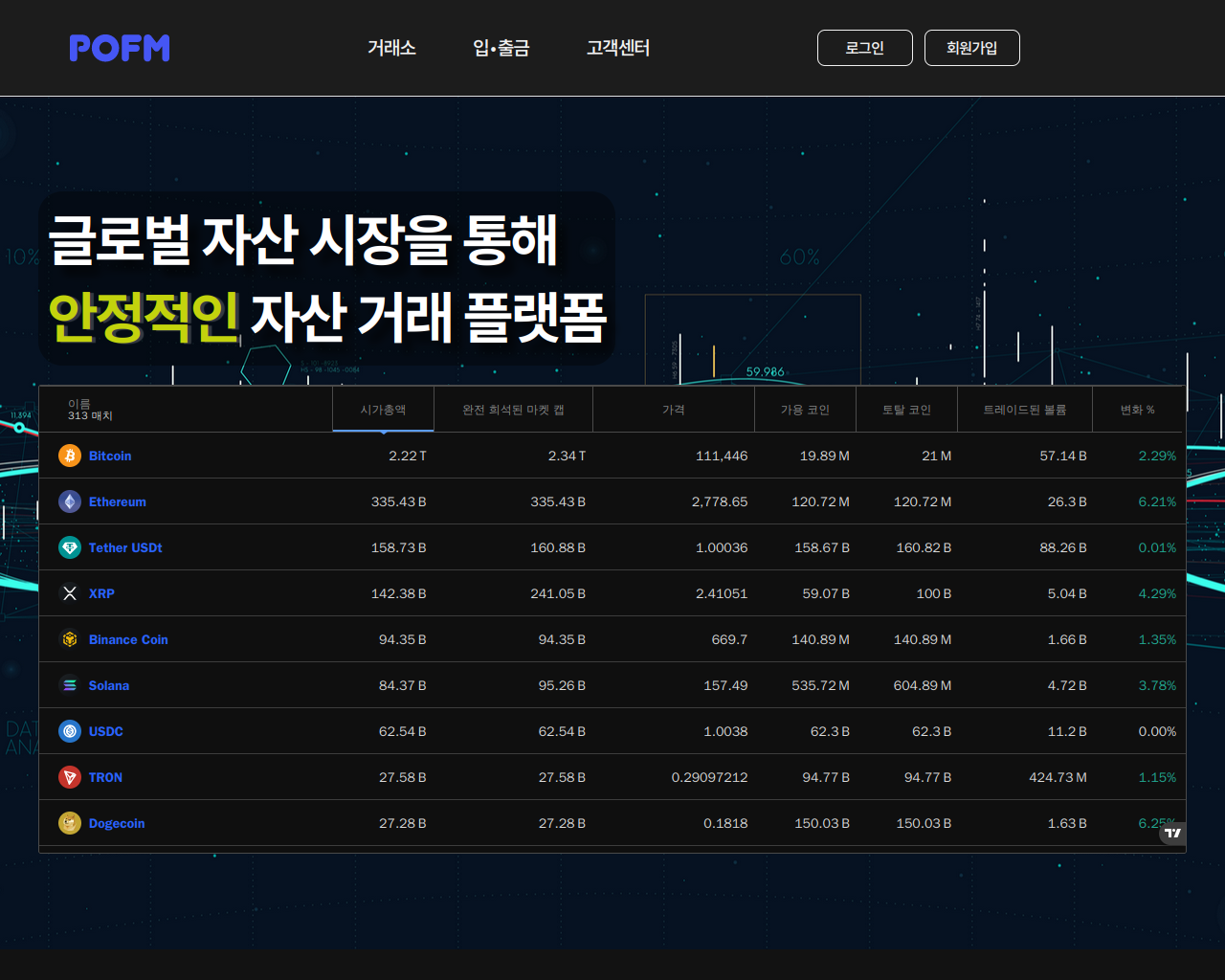Click XRP diluted cap 241.05 B

(558, 594)
